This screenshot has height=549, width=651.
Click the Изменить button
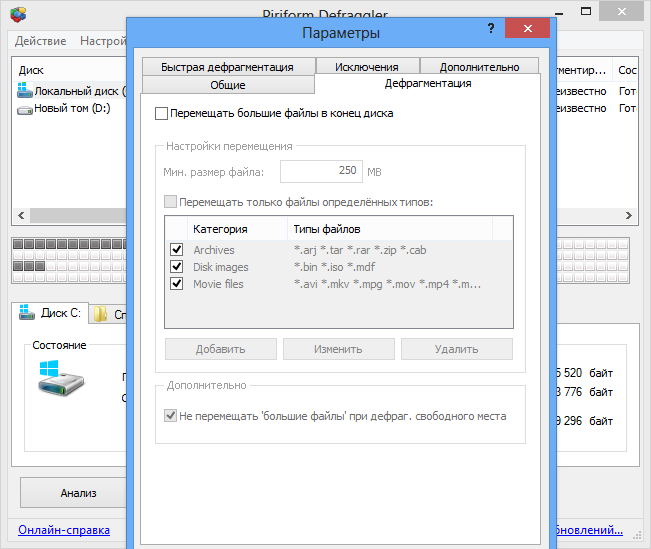338,349
